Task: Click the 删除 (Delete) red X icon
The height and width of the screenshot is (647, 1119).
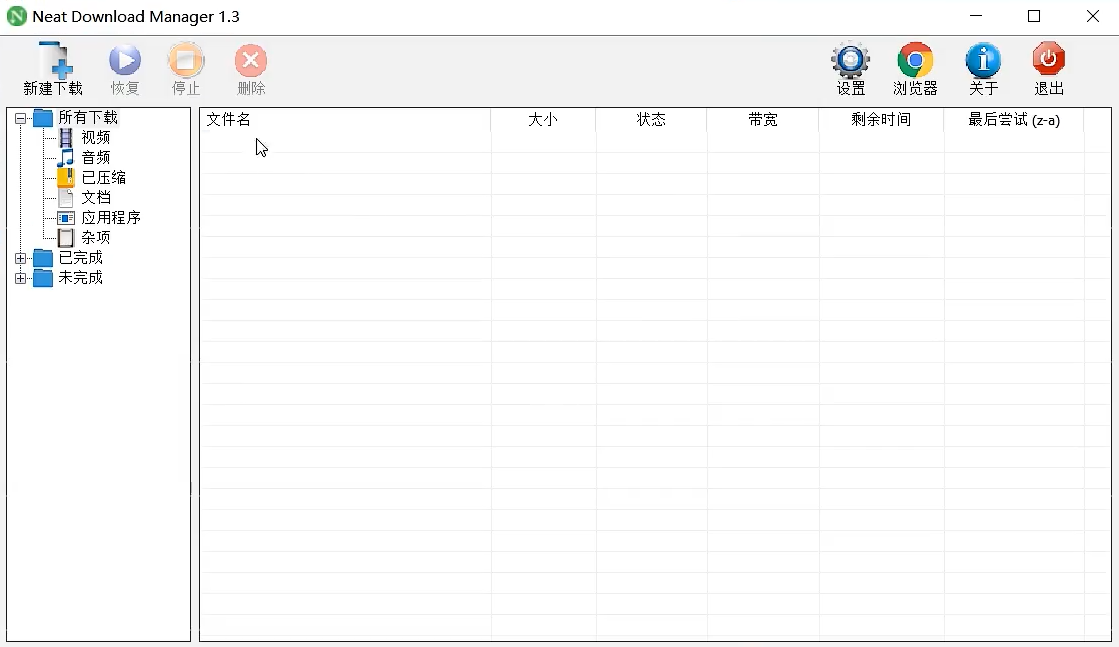Action: 251,61
